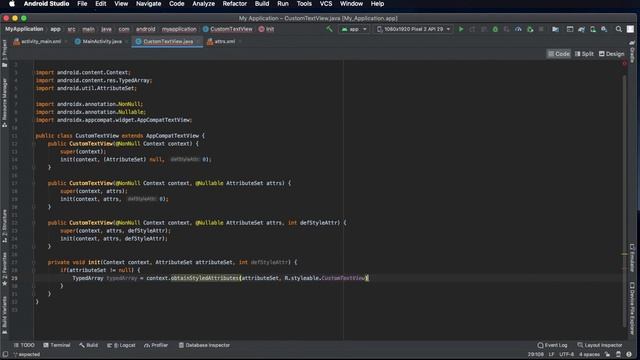Open the Logcat tool window
This screenshot has width=640, height=360.
(121, 345)
